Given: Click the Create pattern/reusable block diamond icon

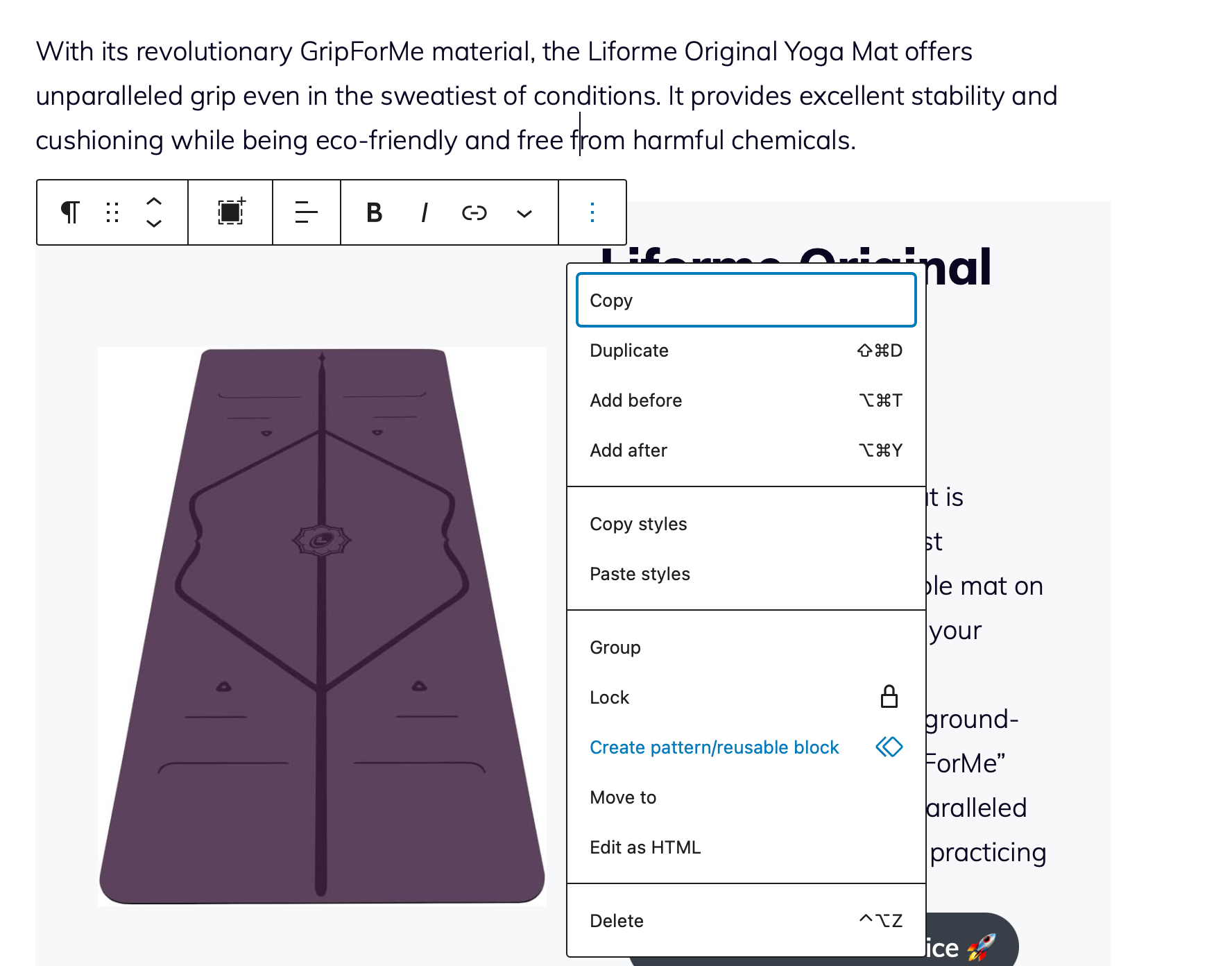Looking at the screenshot, I should tap(889, 747).
